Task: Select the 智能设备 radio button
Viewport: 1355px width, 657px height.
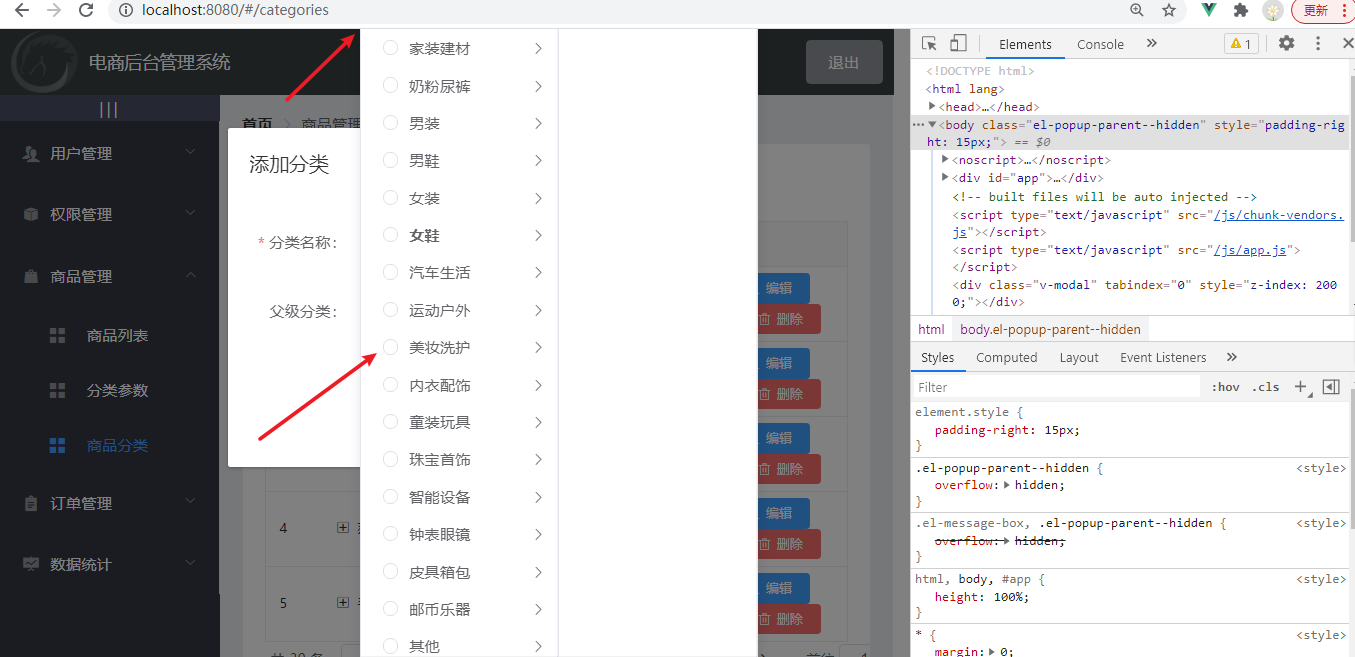Action: (x=391, y=497)
